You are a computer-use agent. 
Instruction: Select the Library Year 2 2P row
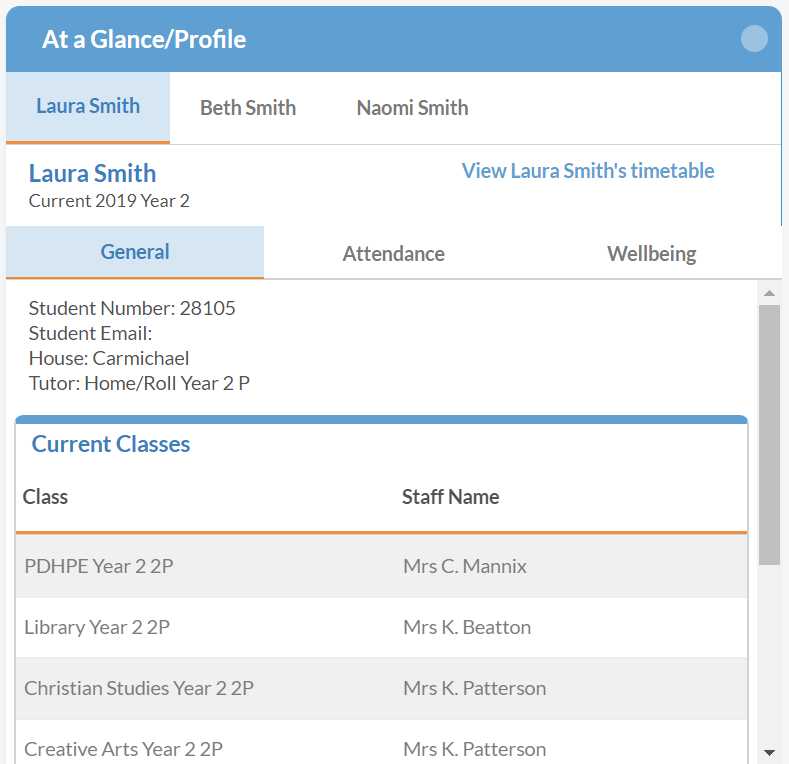[x=97, y=628]
